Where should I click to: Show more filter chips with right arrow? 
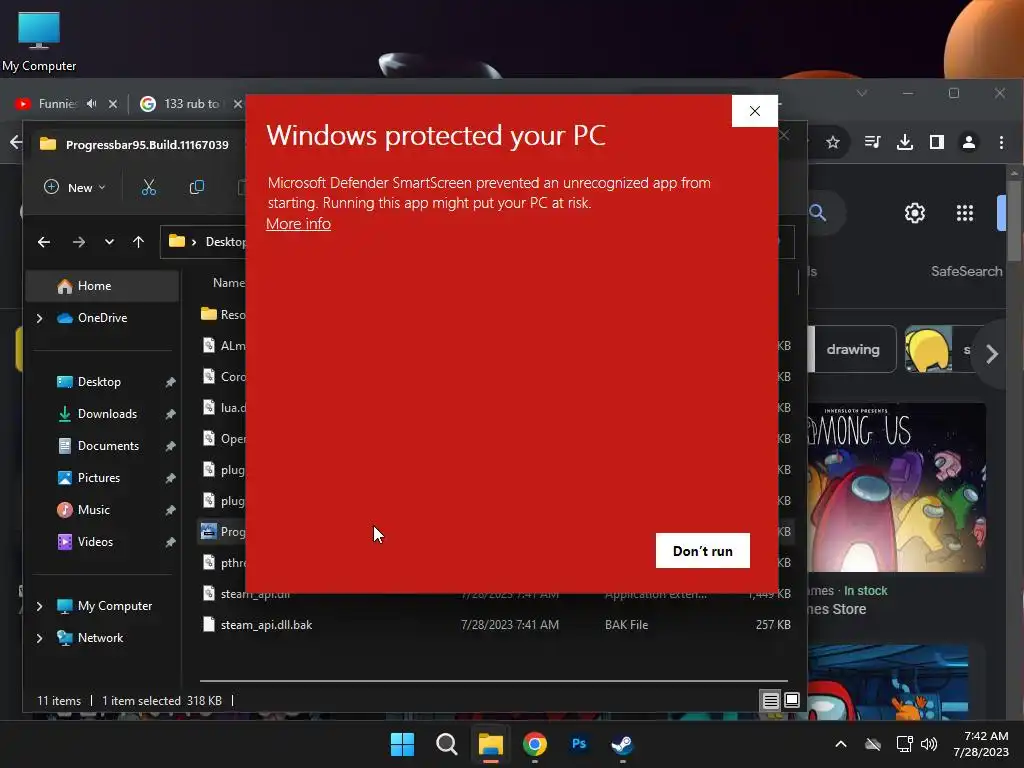pyautogui.click(x=992, y=354)
